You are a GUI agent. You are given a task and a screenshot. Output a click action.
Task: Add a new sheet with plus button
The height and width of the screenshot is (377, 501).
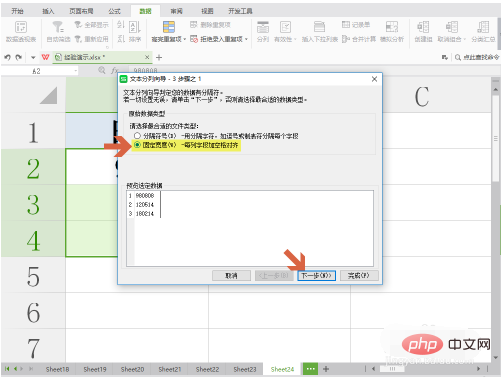pos(326,369)
